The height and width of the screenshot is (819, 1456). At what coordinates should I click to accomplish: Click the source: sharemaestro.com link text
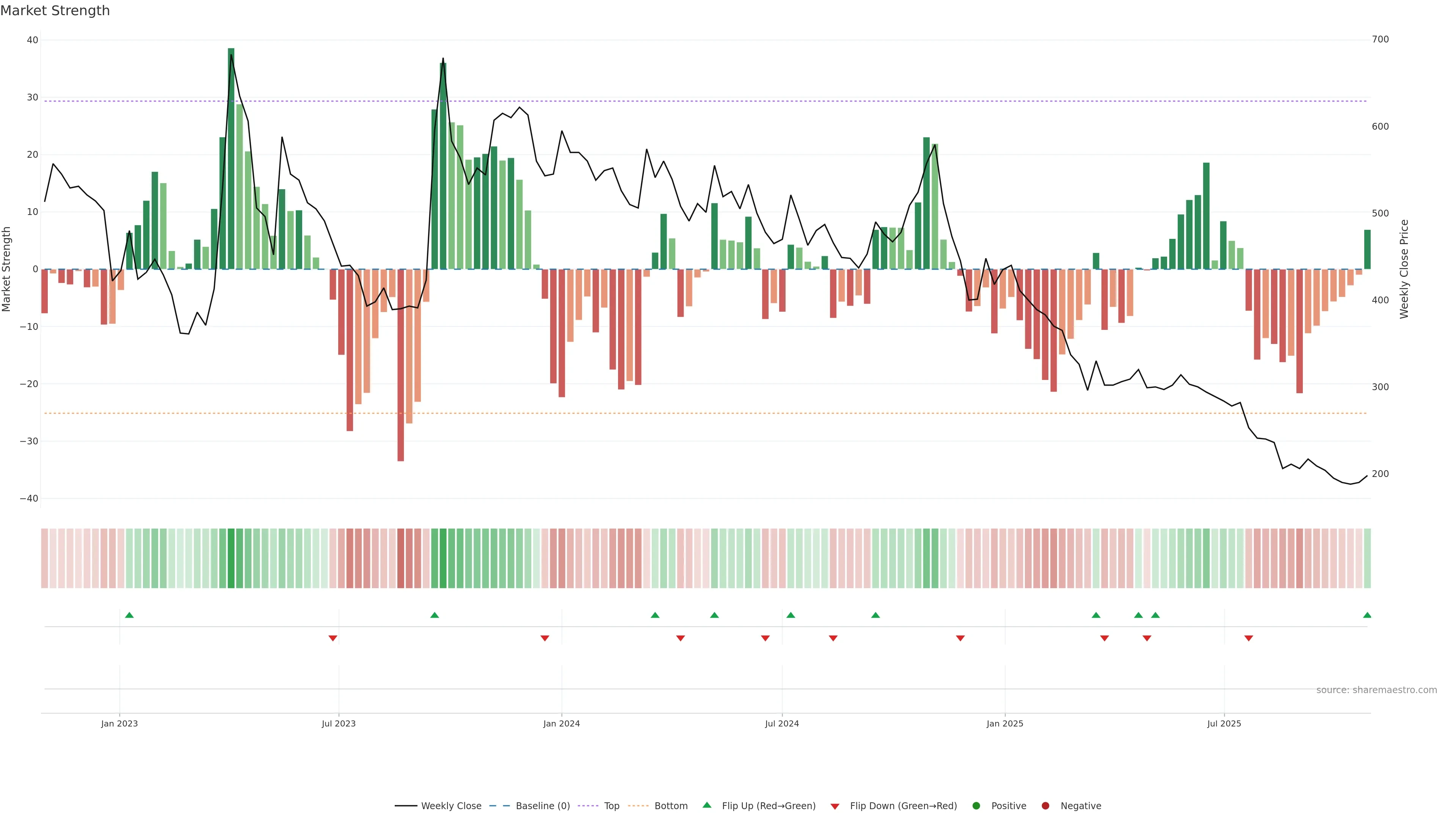click(x=1376, y=690)
